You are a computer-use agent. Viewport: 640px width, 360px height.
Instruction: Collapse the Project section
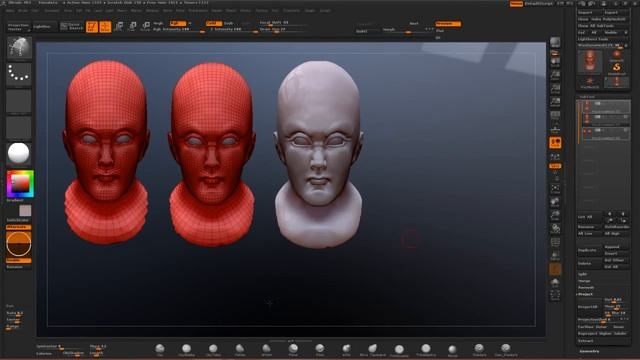585,294
